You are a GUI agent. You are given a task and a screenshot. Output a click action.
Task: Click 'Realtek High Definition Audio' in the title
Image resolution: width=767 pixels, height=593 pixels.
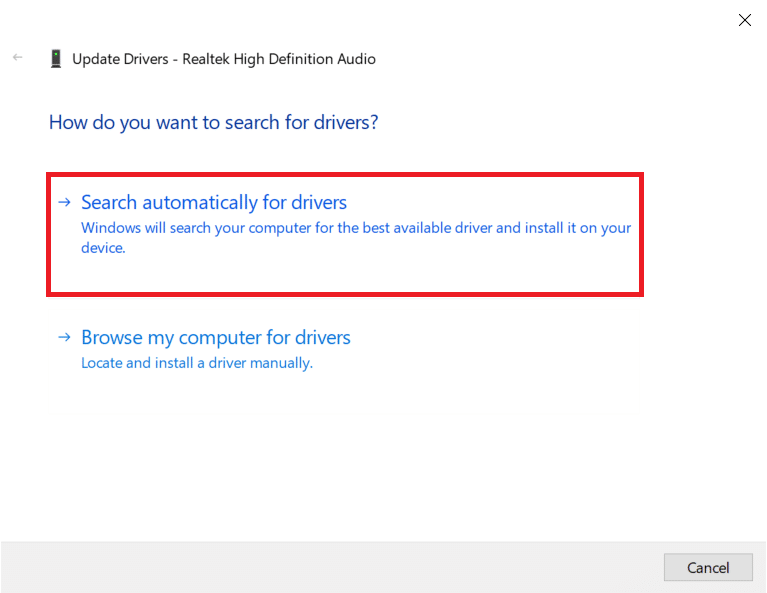point(279,59)
